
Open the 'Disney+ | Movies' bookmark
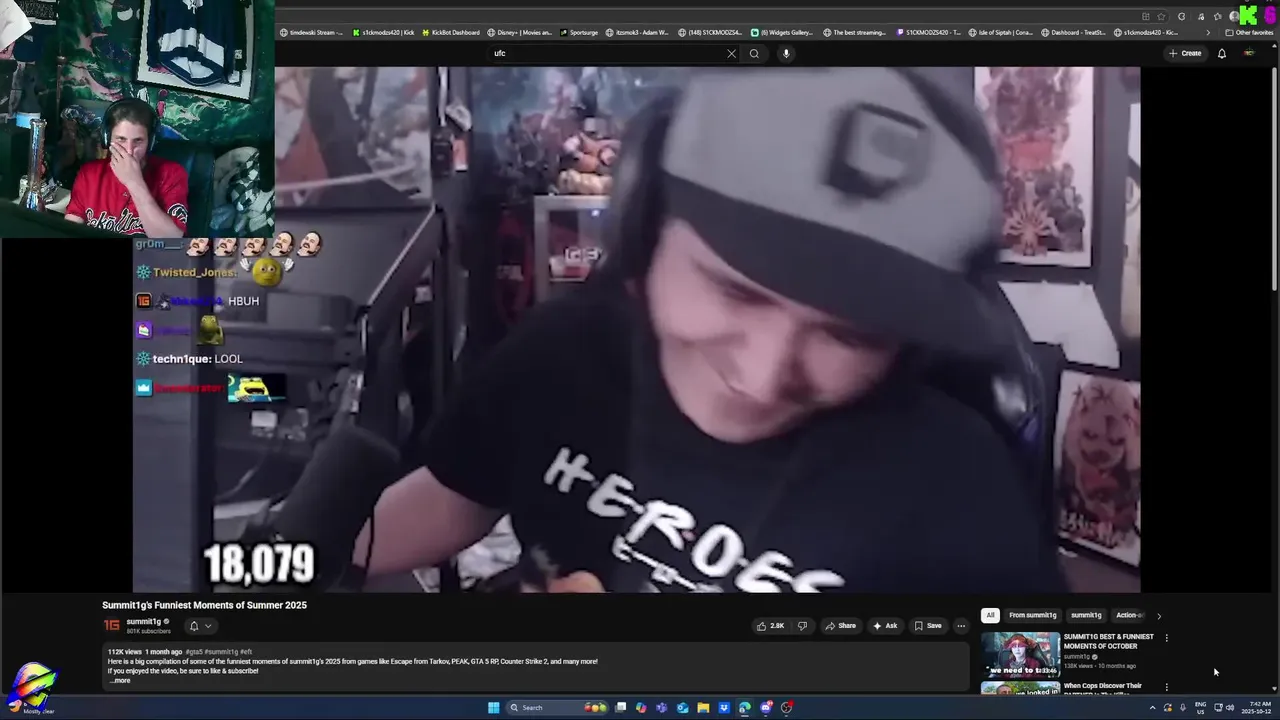[520, 32]
